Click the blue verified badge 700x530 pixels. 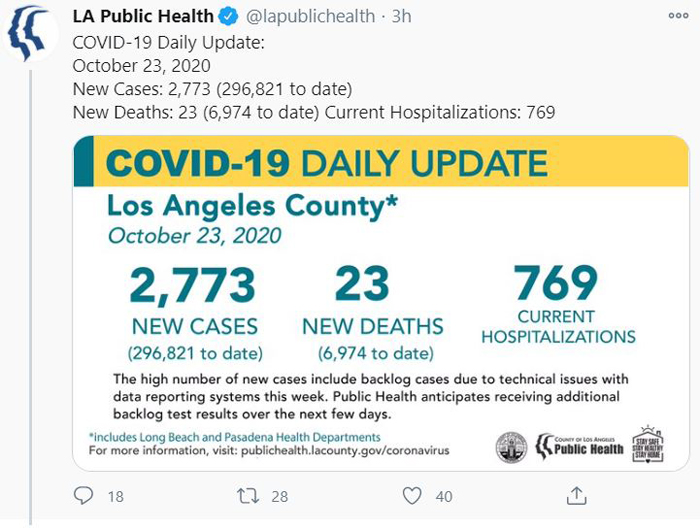[228, 17]
